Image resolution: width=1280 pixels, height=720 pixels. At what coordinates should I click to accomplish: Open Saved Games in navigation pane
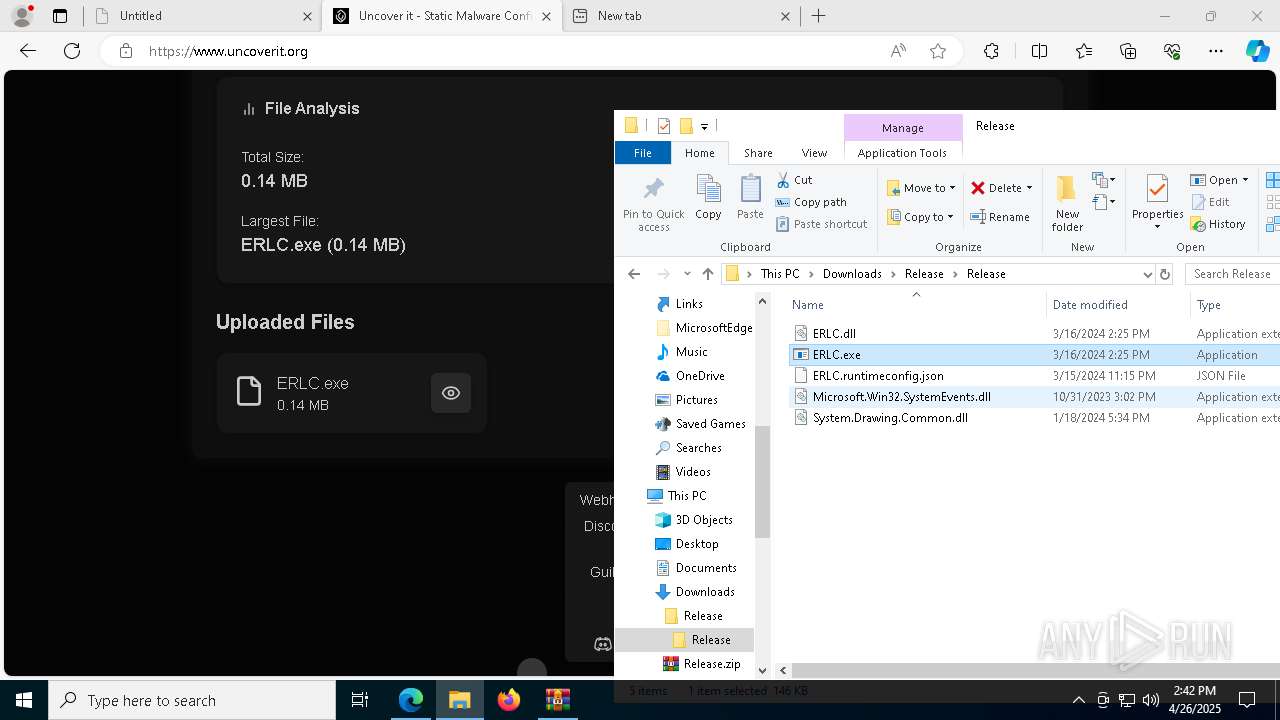[x=710, y=424]
